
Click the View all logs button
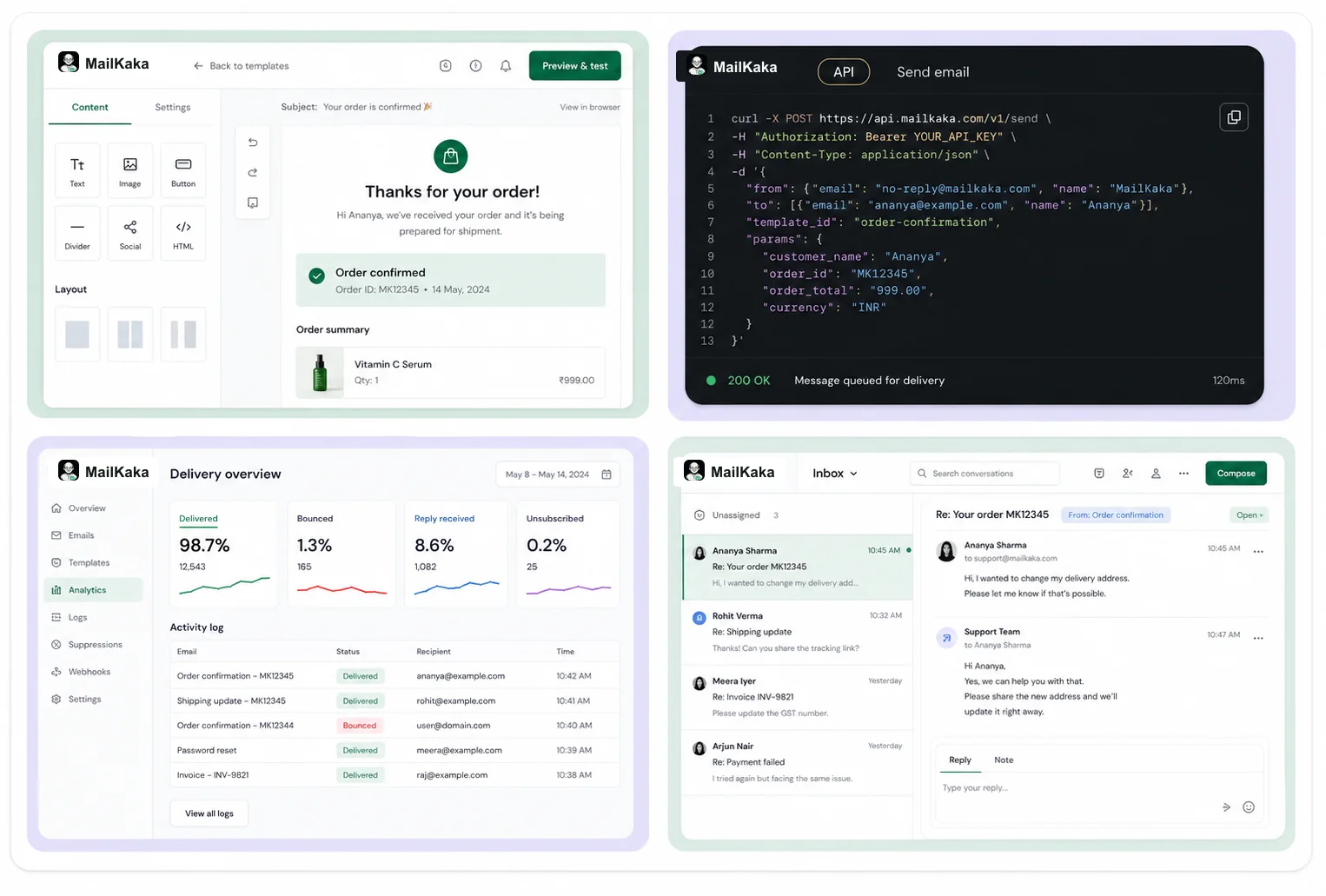209,814
